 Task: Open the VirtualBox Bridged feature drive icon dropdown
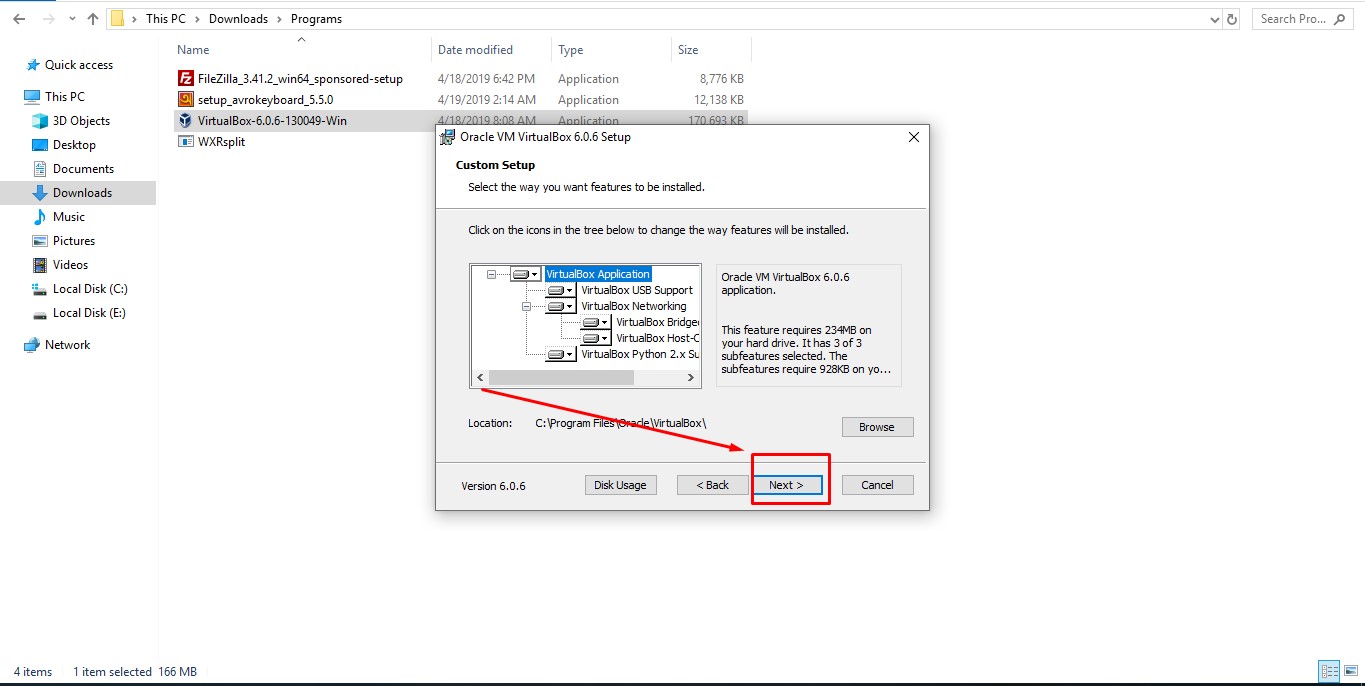click(x=596, y=322)
